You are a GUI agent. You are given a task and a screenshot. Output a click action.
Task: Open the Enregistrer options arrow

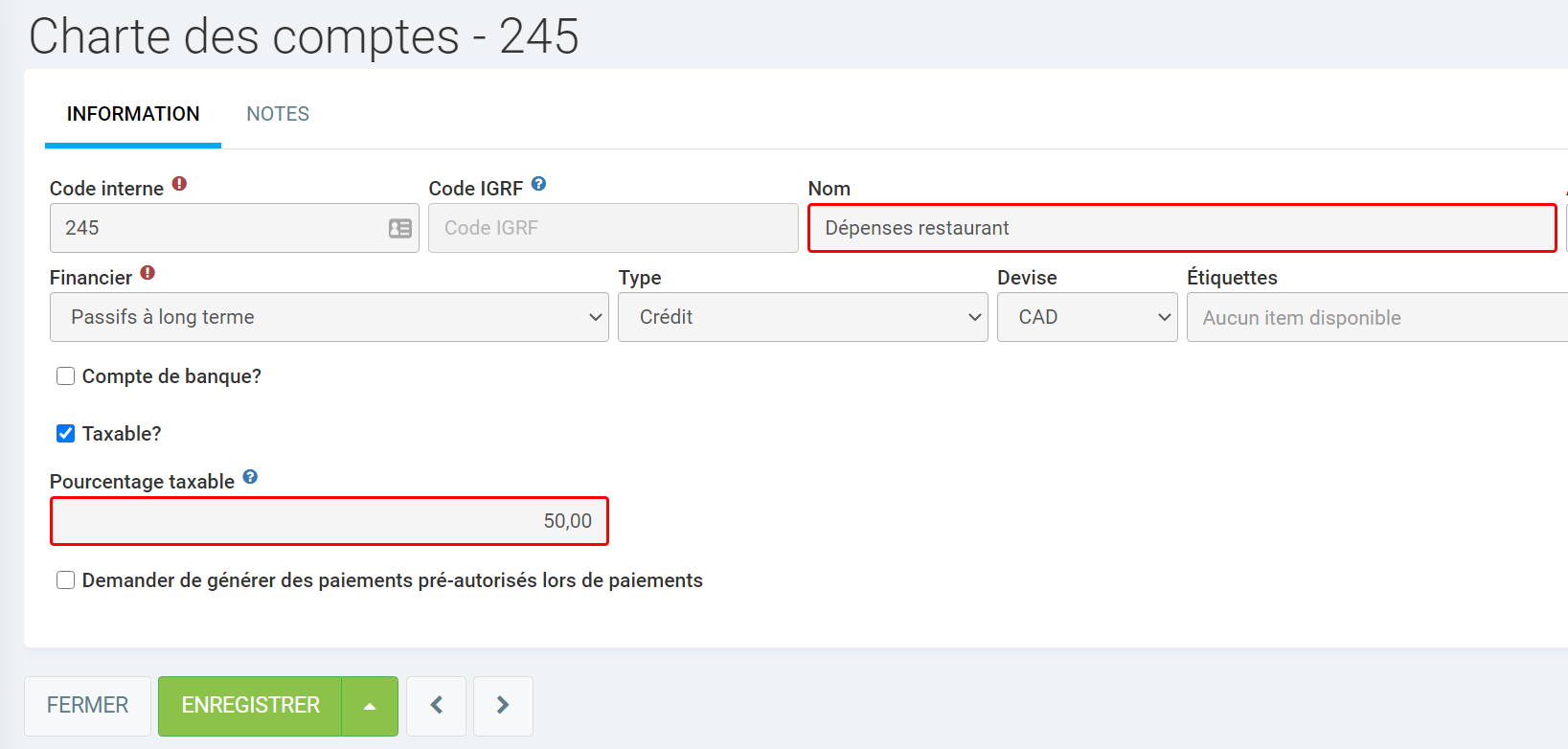(370, 706)
